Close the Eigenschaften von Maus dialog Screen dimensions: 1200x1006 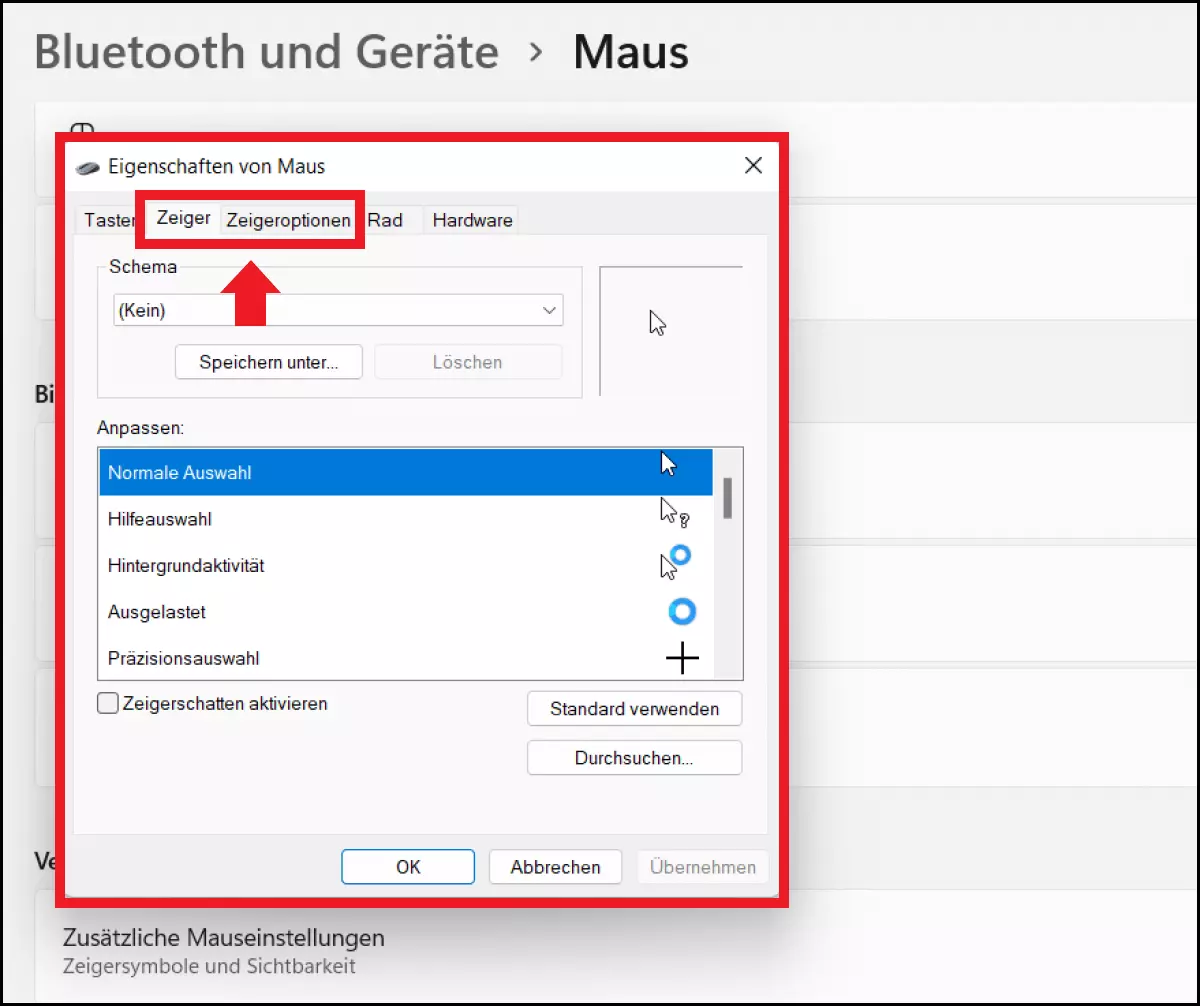[x=754, y=165]
